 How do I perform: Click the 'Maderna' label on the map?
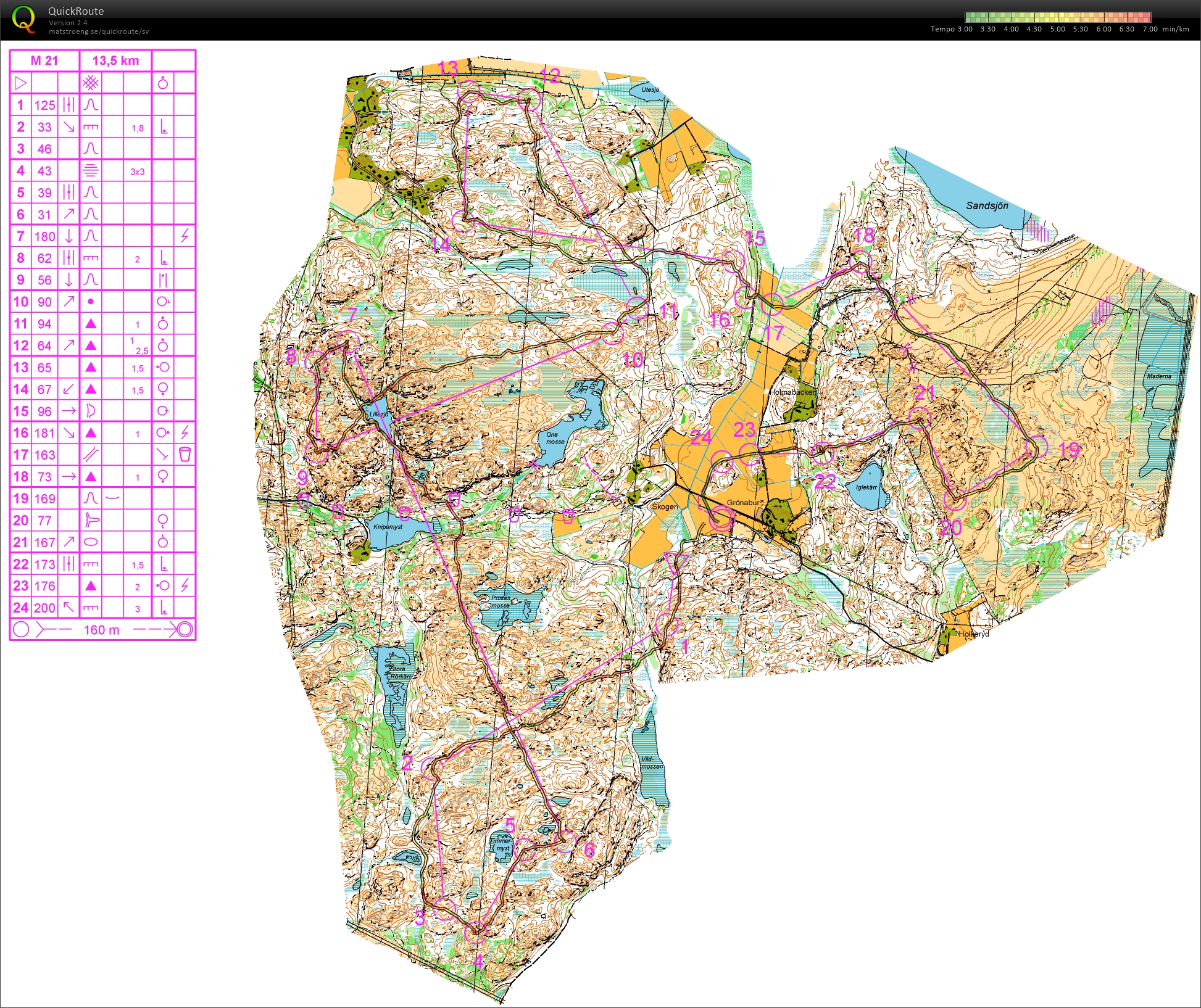(x=1158, y=376)
